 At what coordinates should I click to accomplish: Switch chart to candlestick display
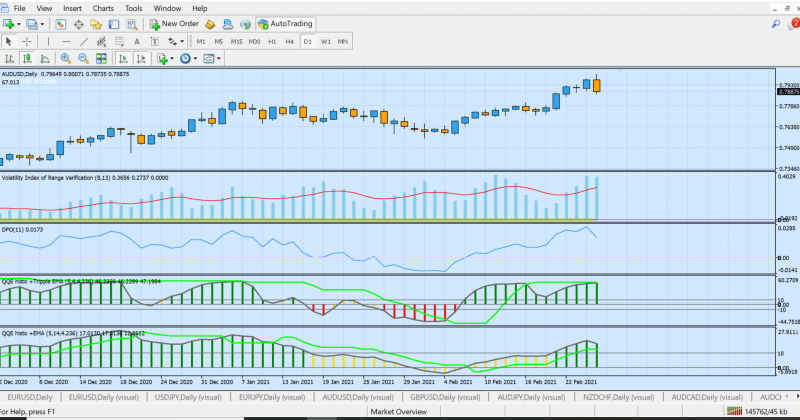pos(27,59)
